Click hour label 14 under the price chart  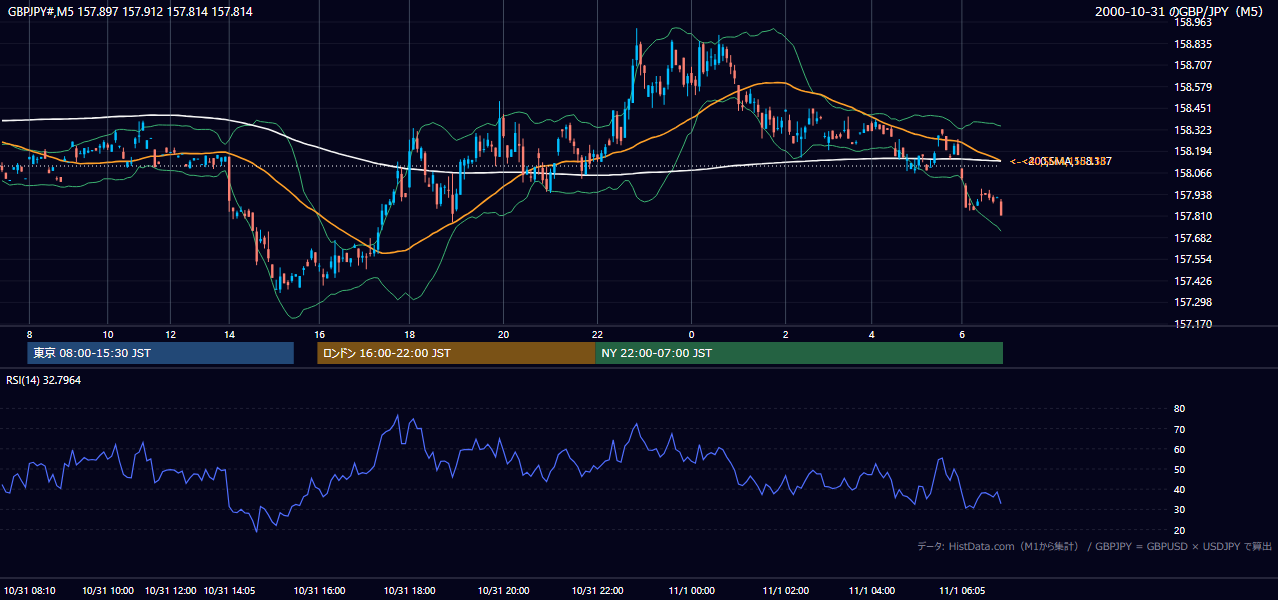click(x=229, y=335)
